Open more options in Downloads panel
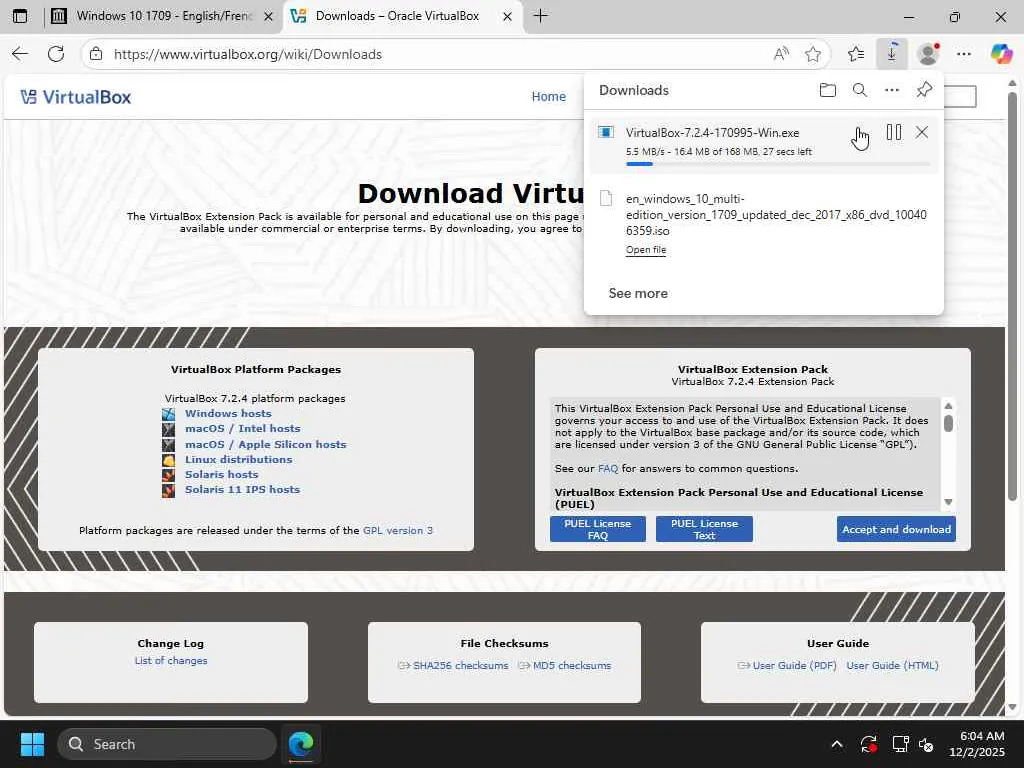The height and width of the screenshot is (768, 1024). [x=892, y=90]
